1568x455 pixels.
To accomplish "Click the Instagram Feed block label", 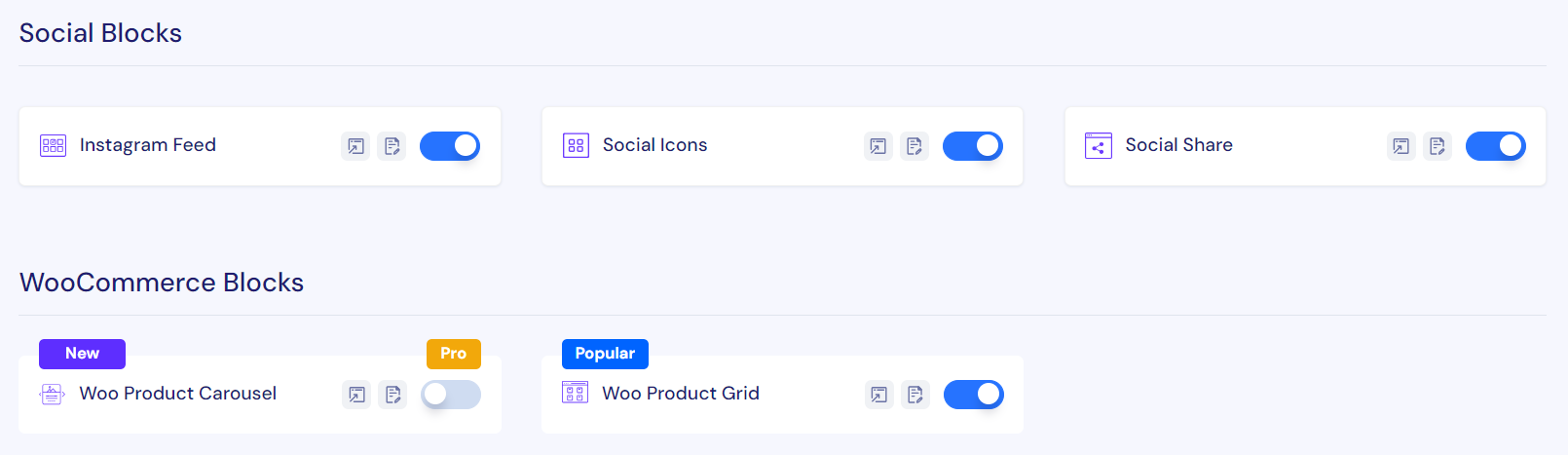I will 148,145.
